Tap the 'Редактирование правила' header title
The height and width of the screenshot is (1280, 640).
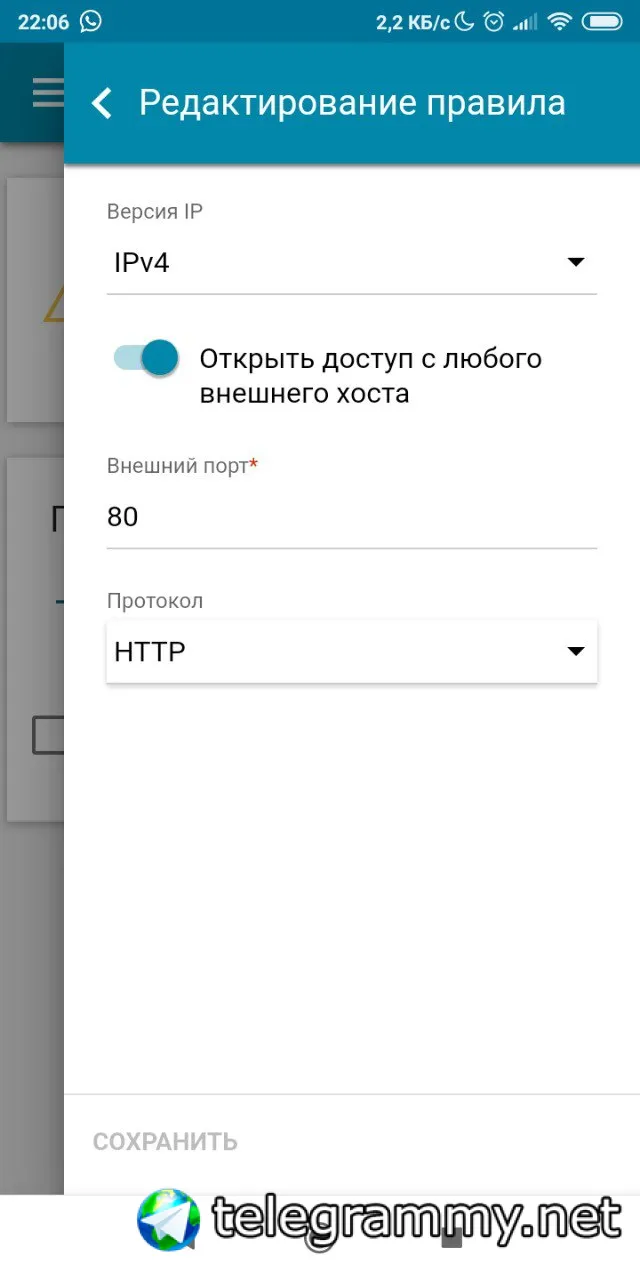click(352, 103)
